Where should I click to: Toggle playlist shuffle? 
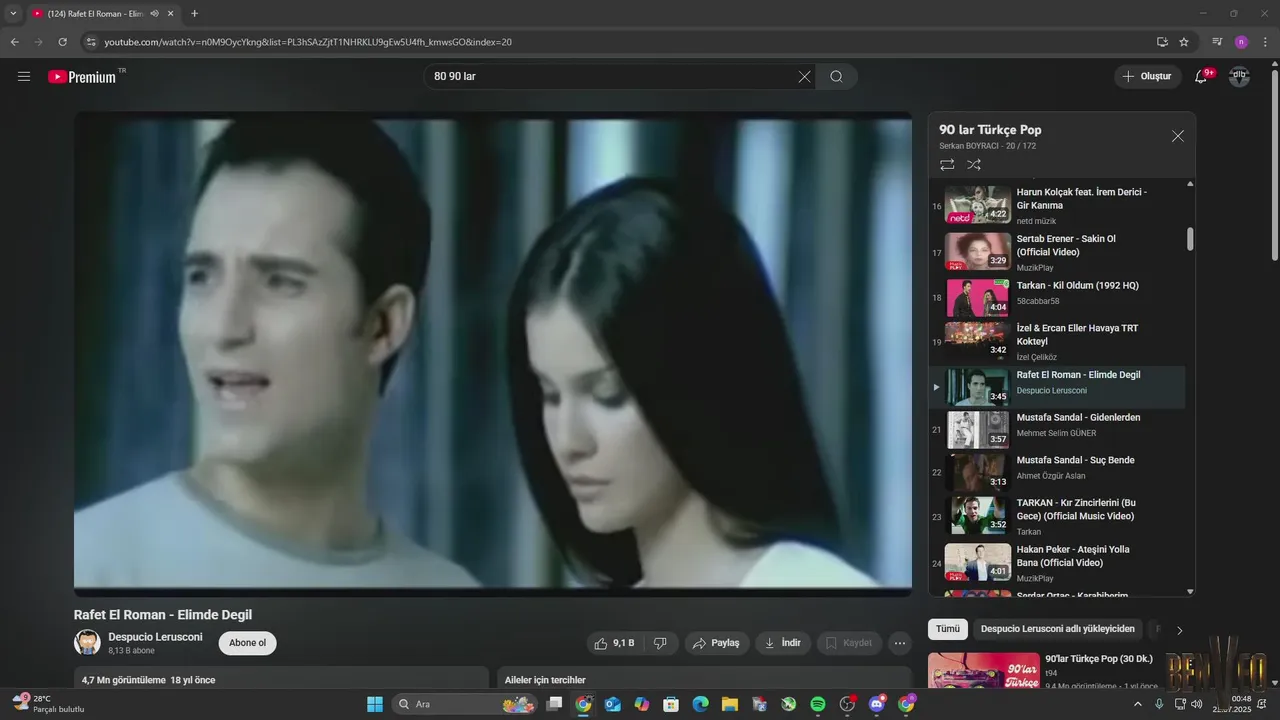[x=974, y=165]
